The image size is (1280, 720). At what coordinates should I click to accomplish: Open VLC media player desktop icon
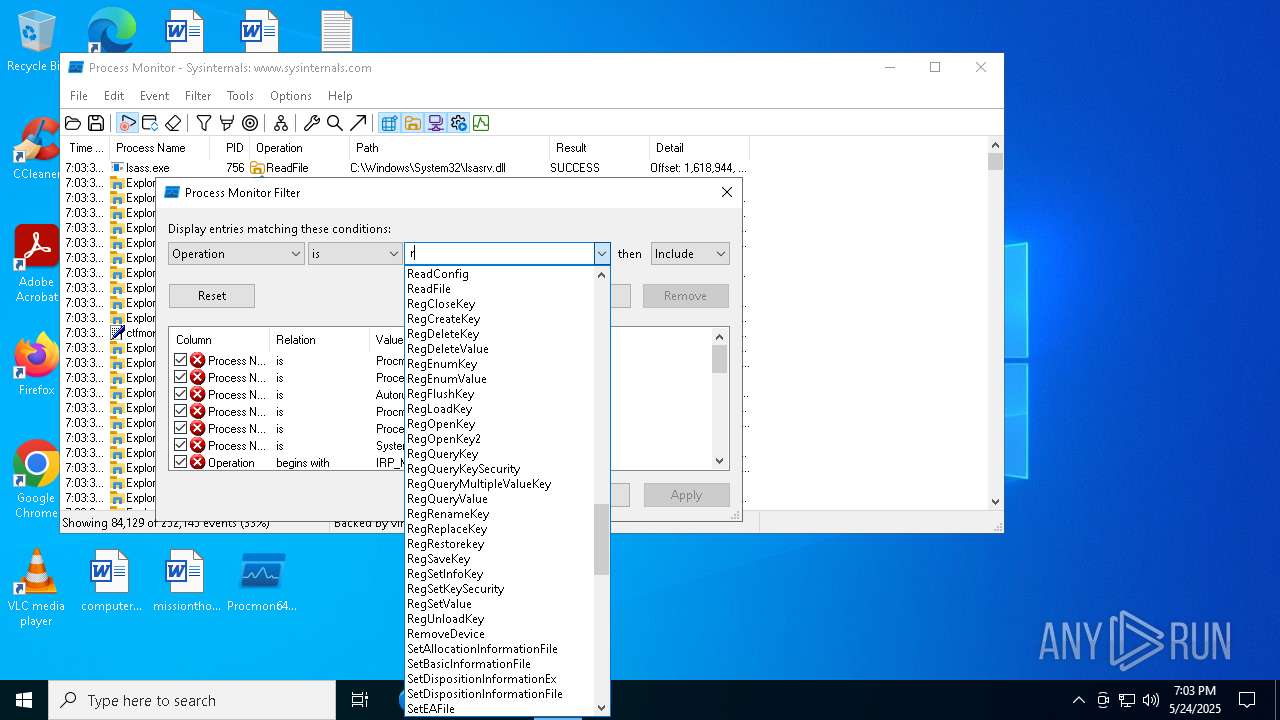tap(36, 588)
